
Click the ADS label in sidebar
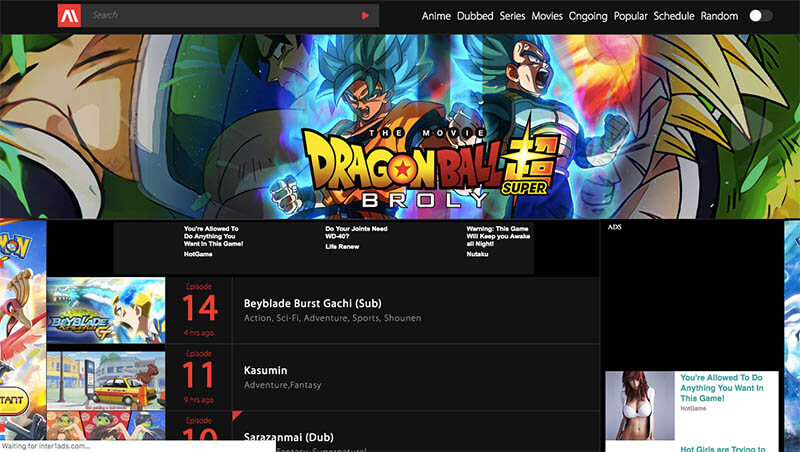coord(614,227)
